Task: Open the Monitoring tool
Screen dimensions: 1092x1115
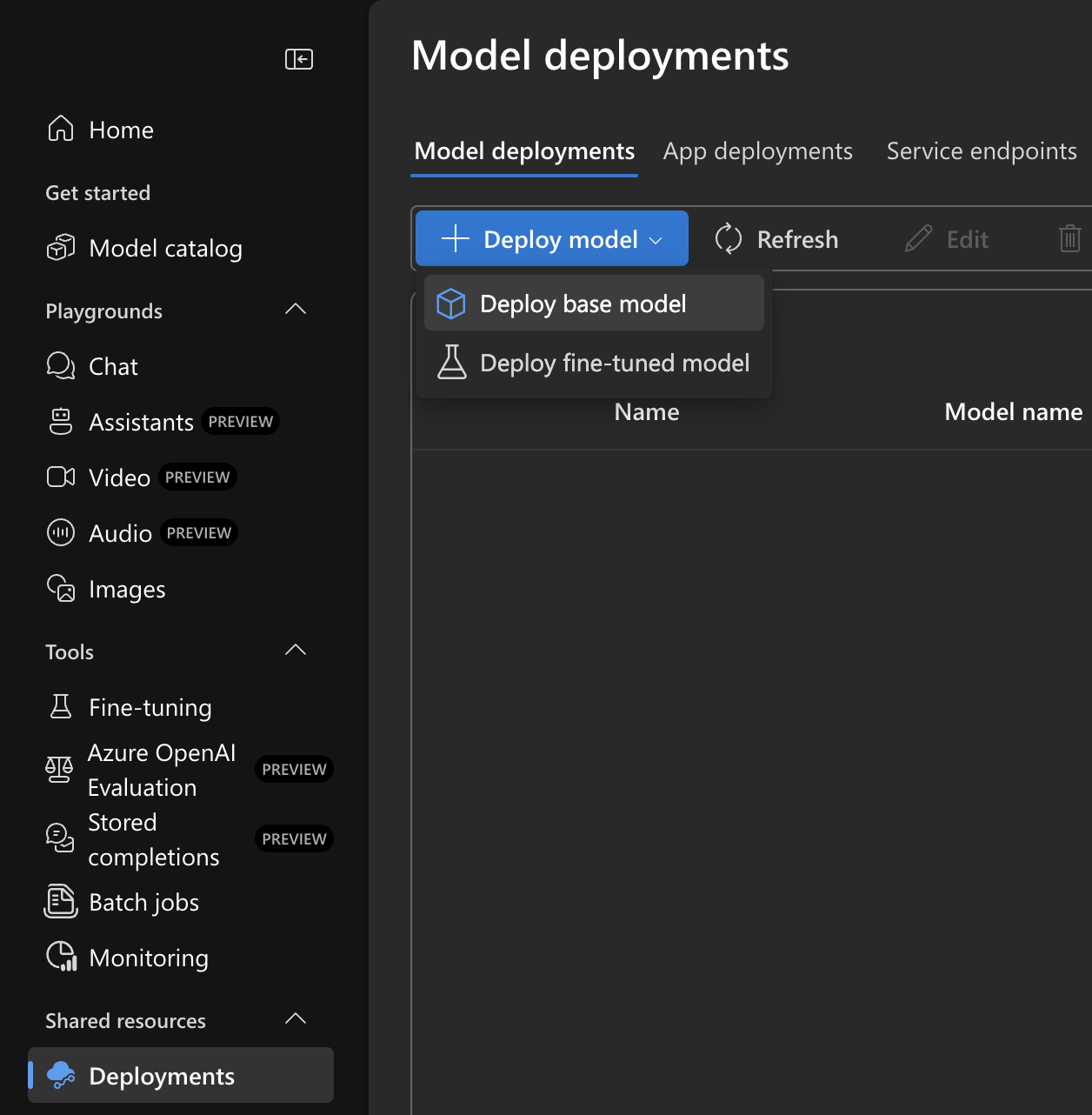Action: [x=148, y=958]
